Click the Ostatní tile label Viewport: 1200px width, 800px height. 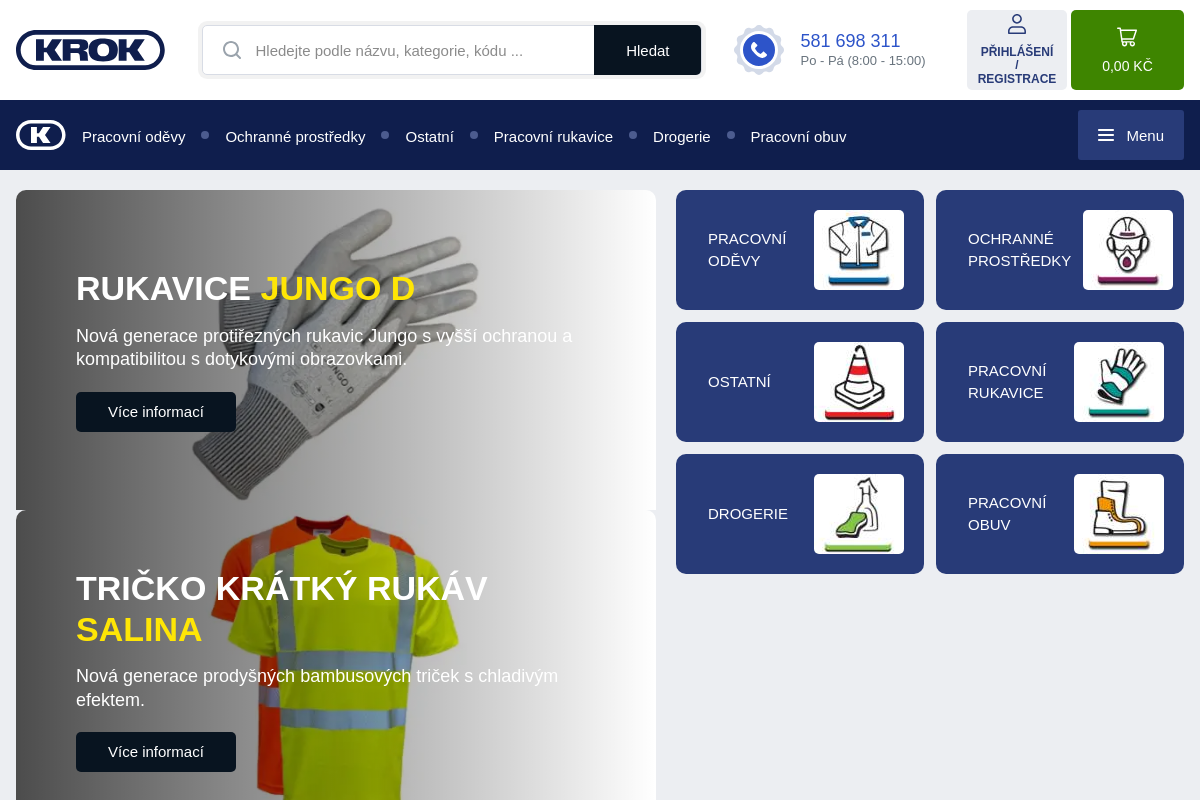pyautogui.click(x=739, y=382)
